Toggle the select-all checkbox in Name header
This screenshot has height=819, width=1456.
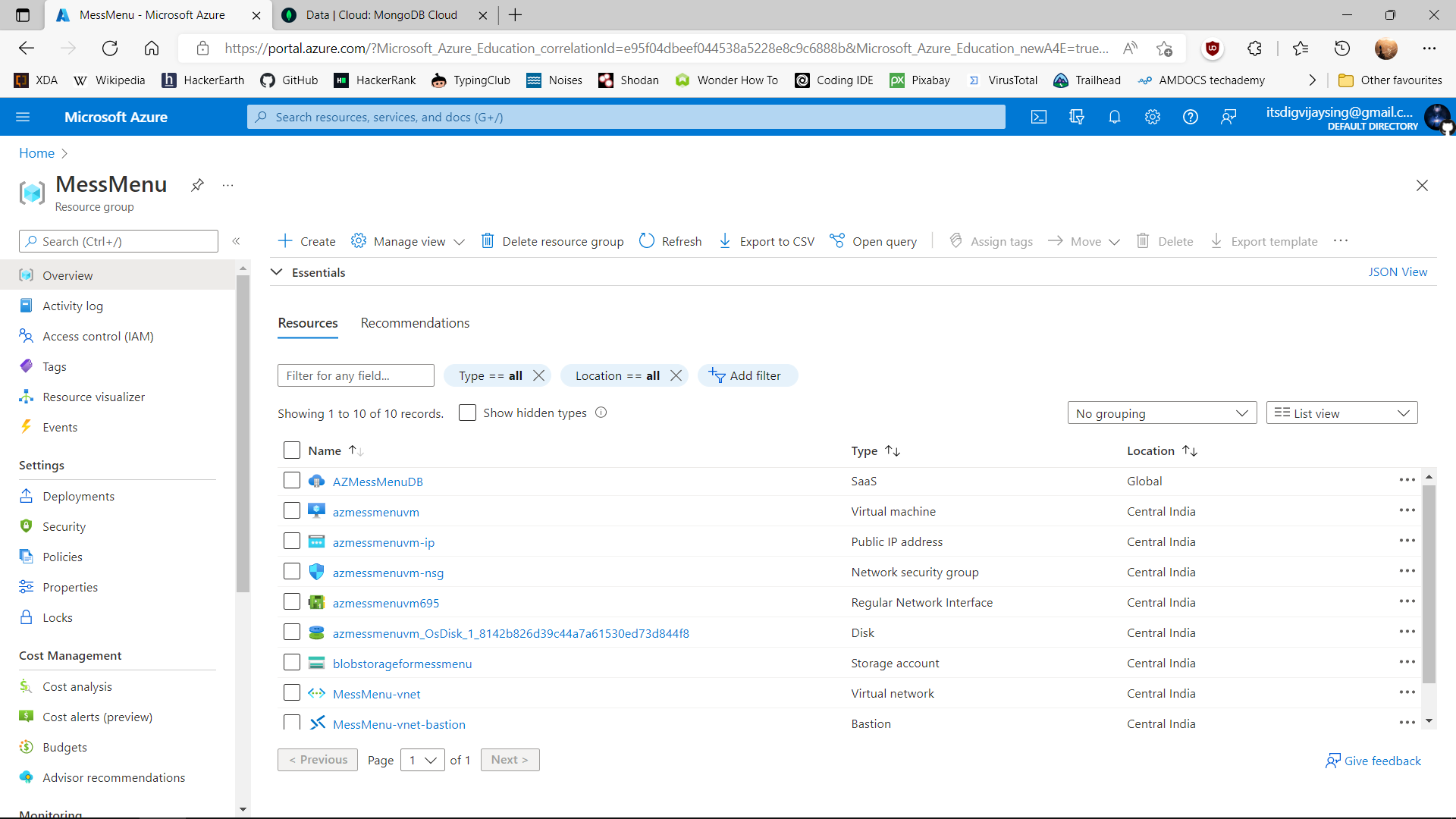[x=291, y=450]
